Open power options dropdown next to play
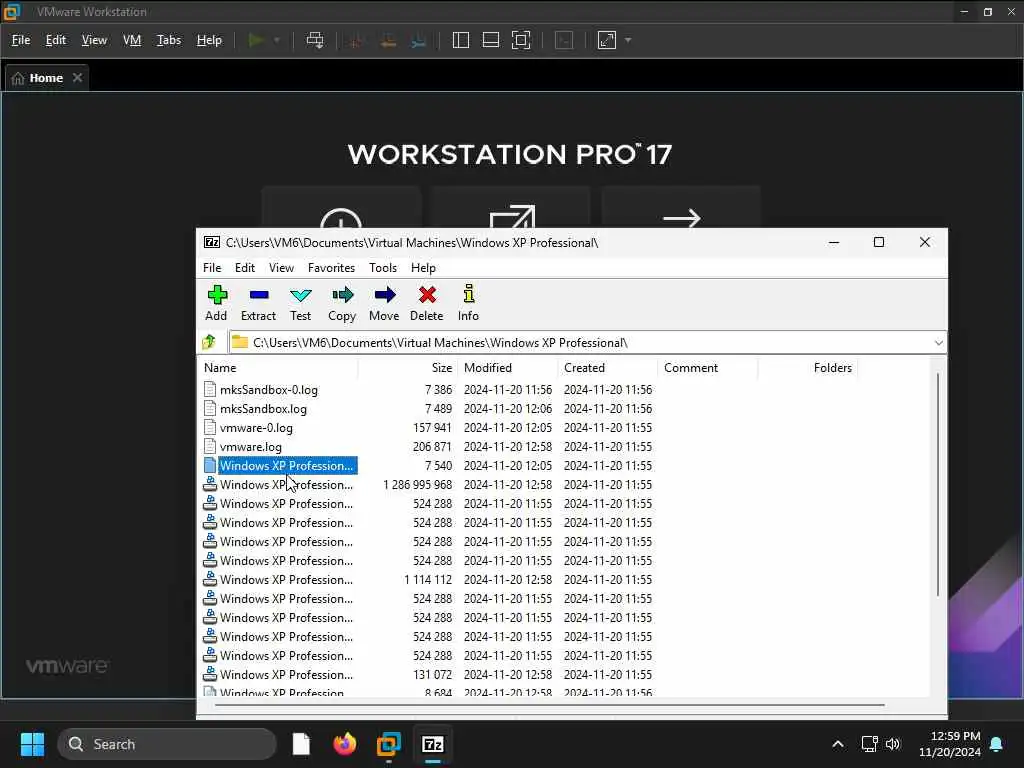 click(x=277, y=40)
